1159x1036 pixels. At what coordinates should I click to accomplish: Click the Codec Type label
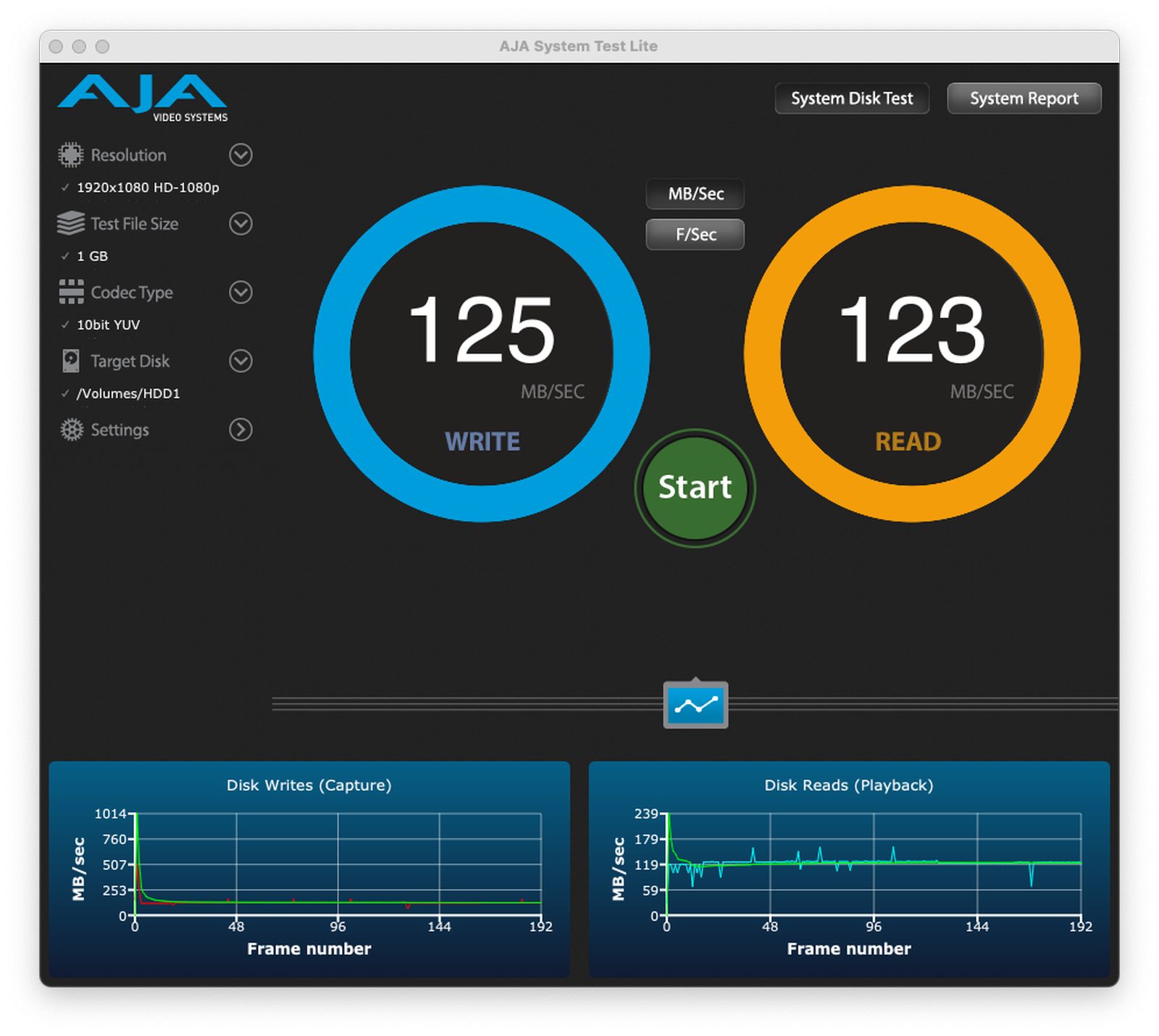132,293
